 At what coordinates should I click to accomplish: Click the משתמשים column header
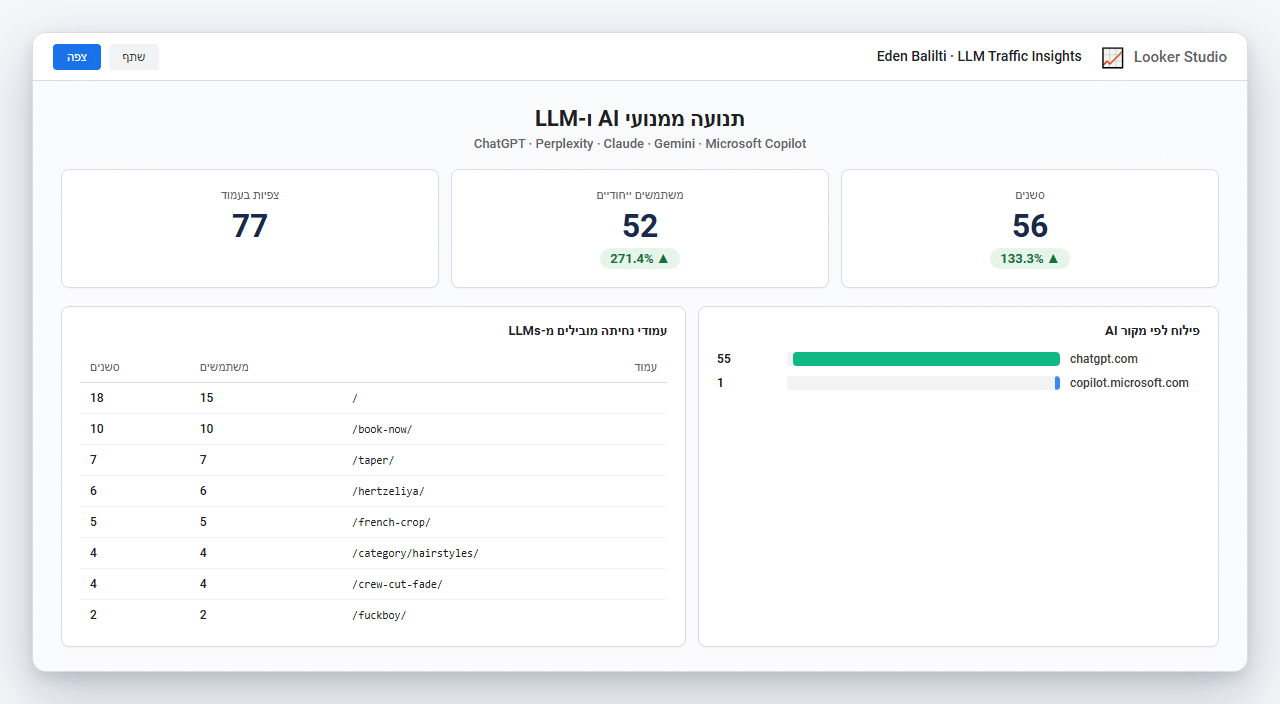[x=224, y=367]
